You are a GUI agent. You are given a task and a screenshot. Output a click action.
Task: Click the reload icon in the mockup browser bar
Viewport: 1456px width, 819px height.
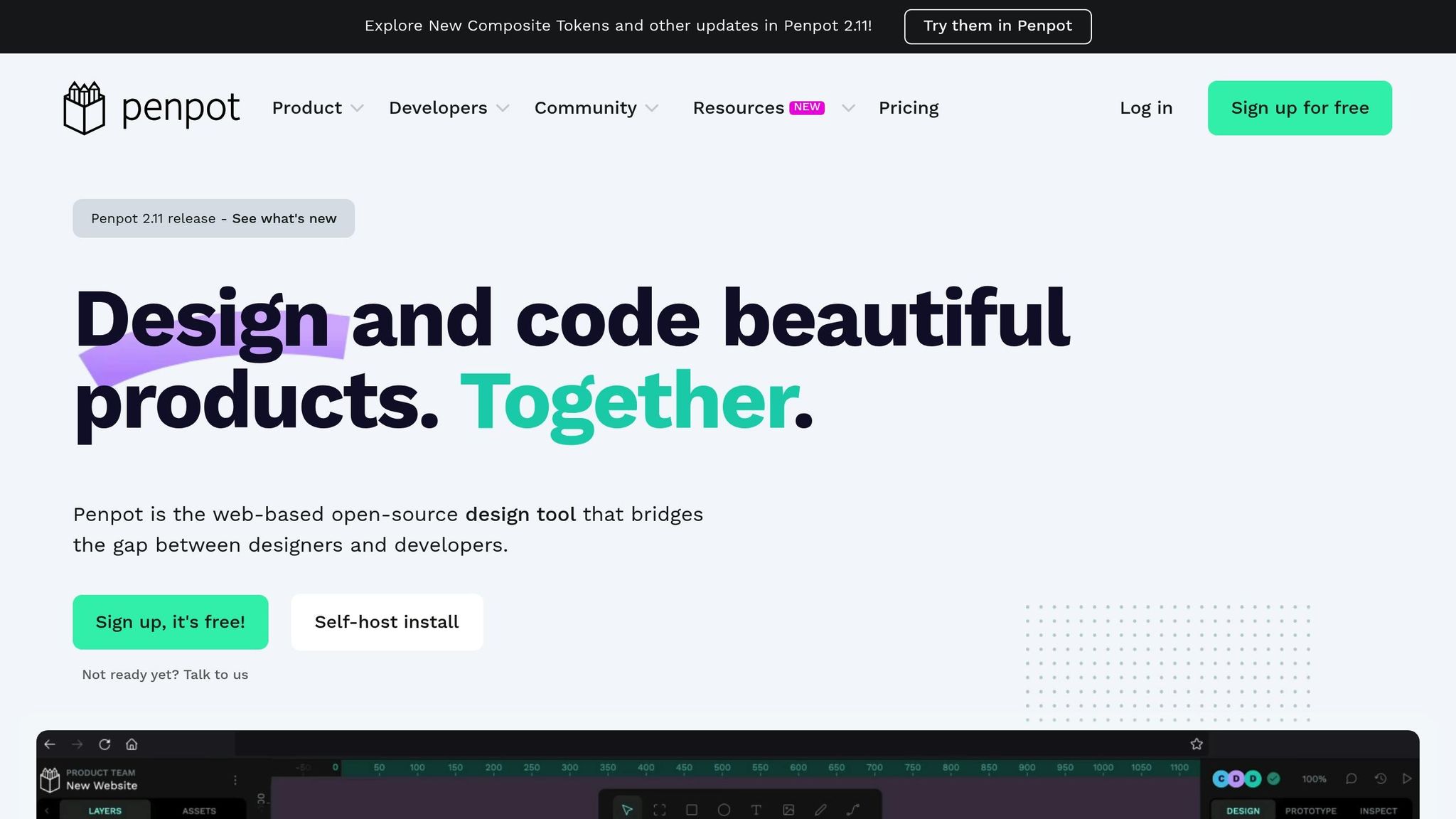pos(105,744)
